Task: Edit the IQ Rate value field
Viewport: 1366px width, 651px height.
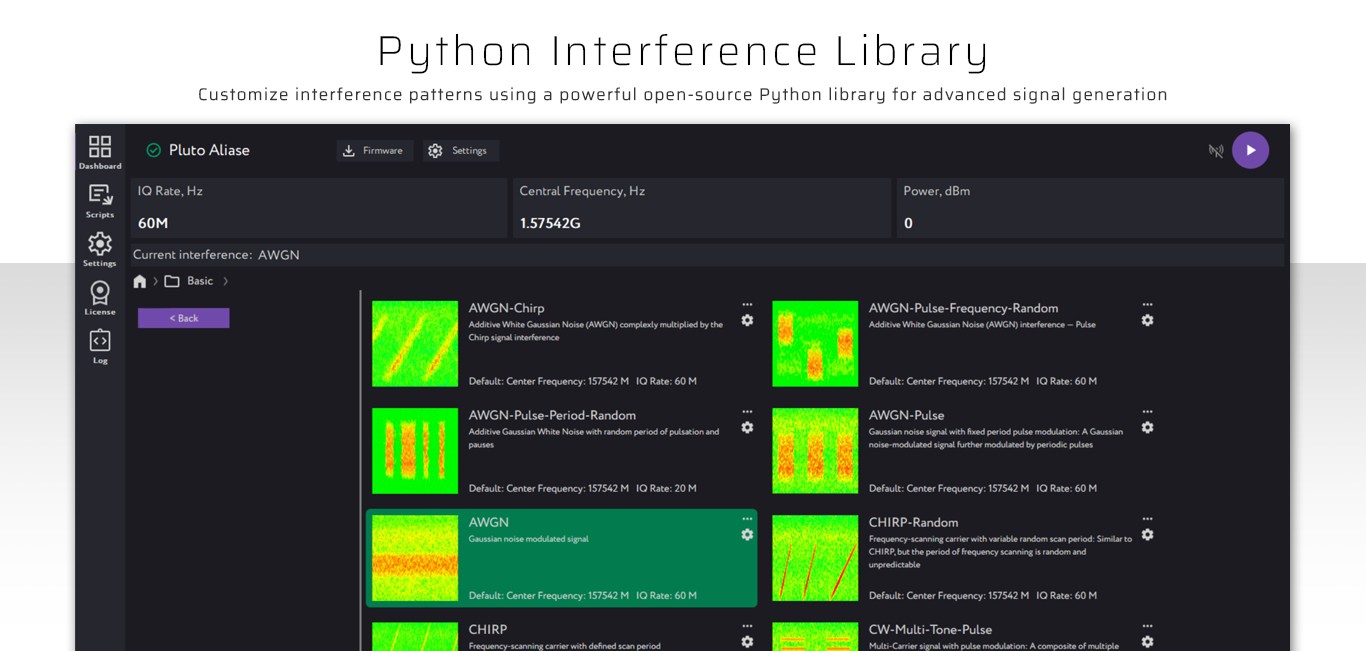Action: coord(318,223)
